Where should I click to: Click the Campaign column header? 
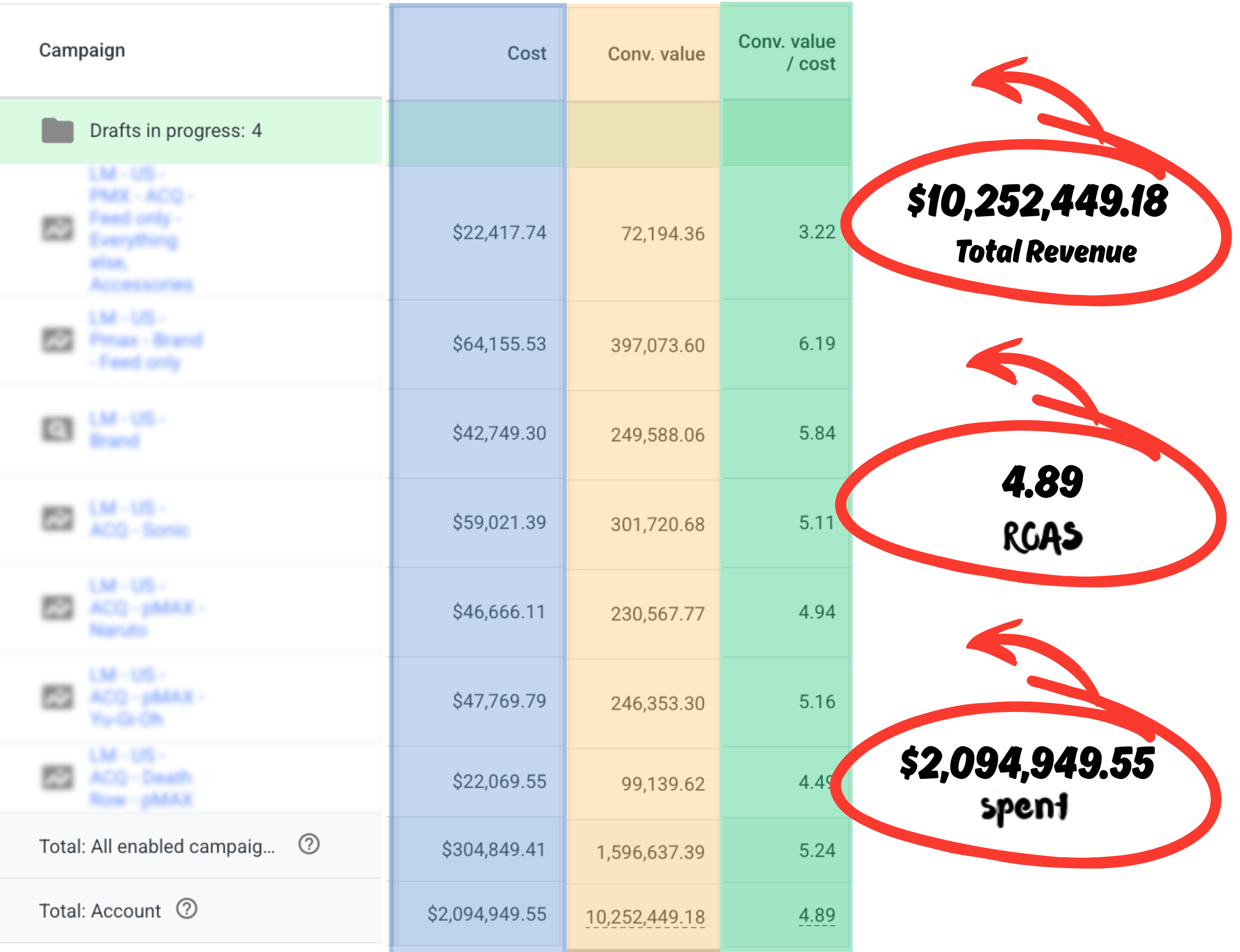click(82, 50)
